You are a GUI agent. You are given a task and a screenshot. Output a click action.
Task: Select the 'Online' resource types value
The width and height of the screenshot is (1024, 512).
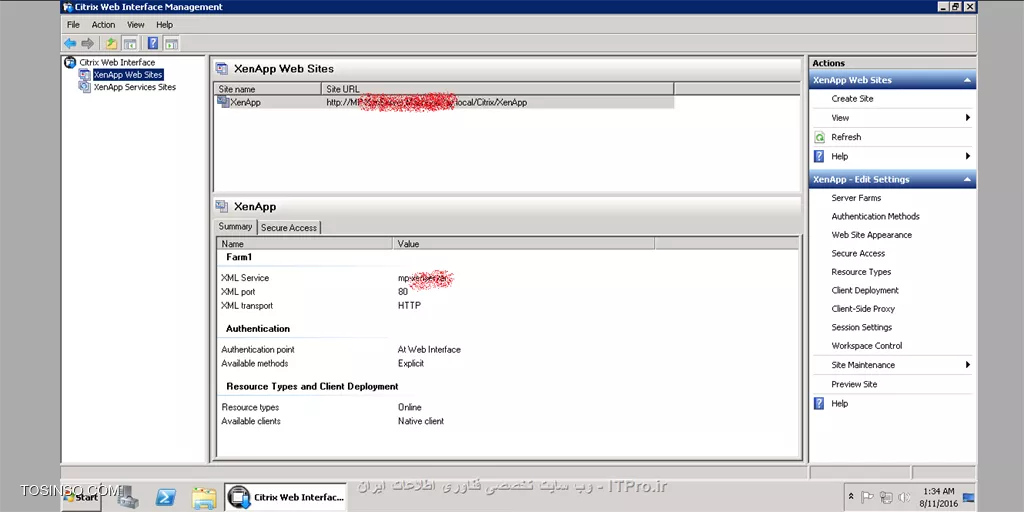(x=409, y=408)
